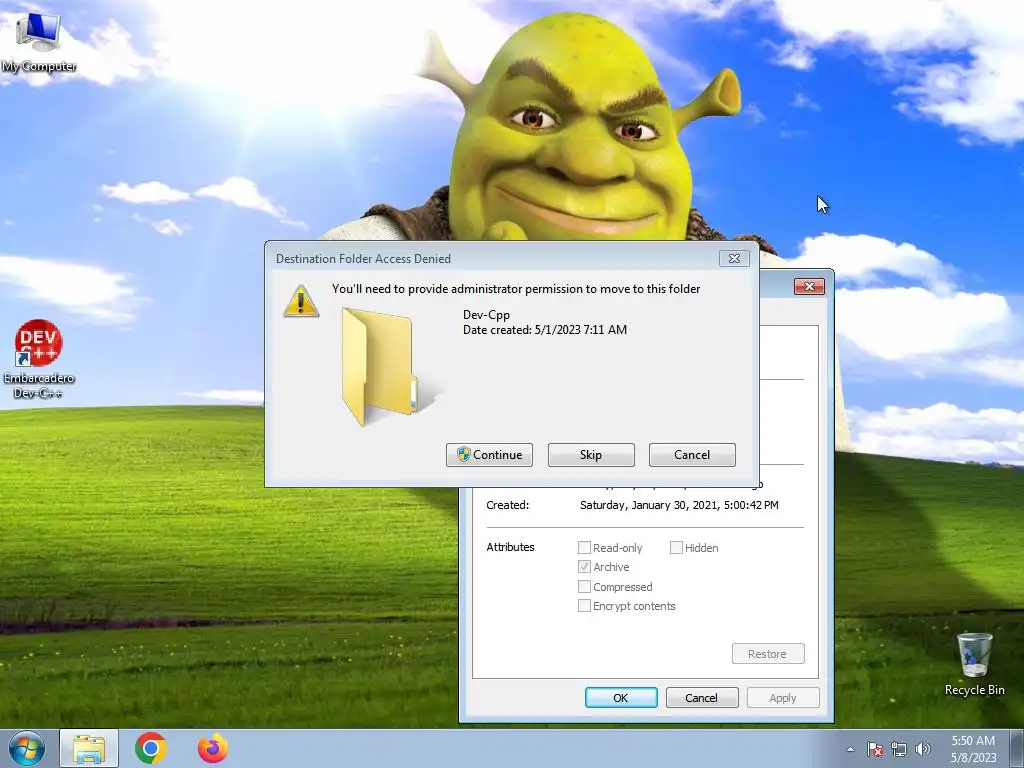The image size is (1024, 768).
Task: Launch Google Chrome from the taskbar
Action: 151,748
